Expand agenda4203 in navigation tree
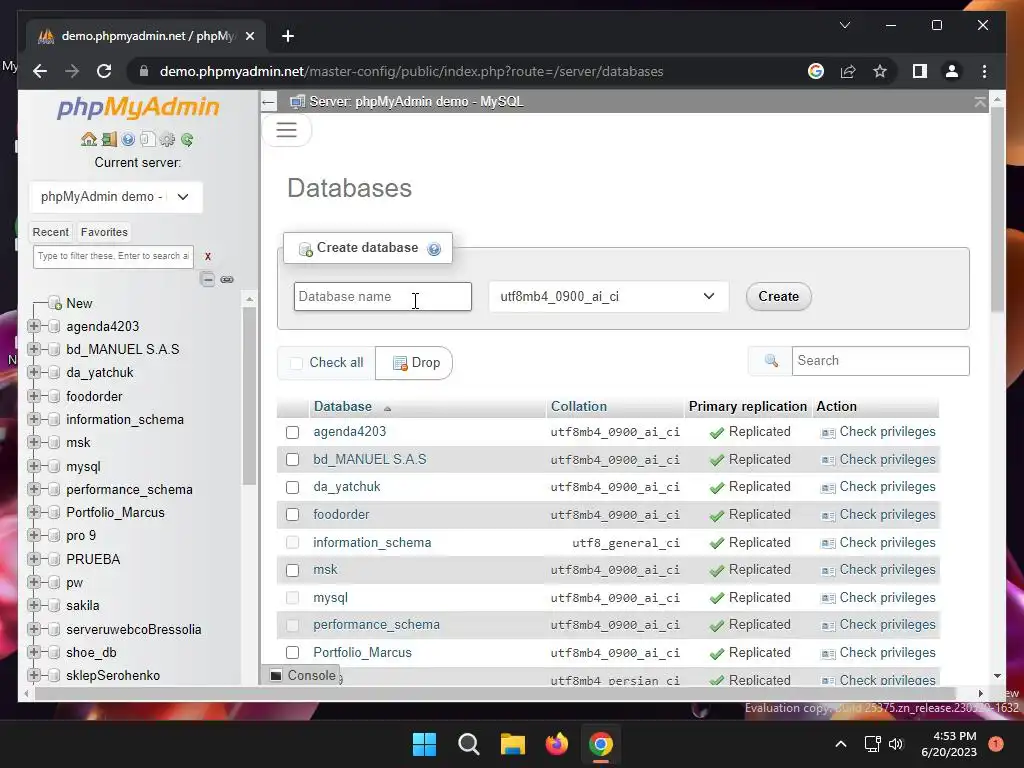 pyautogui.click(x=34, y=326)
